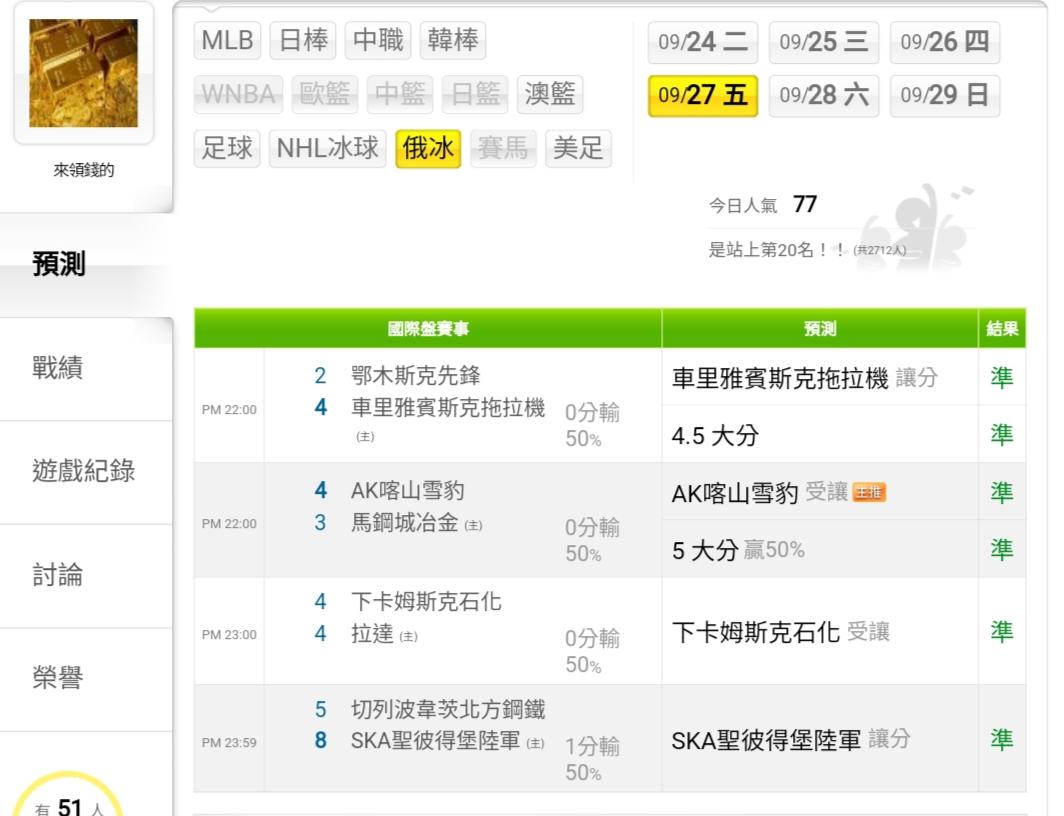Click the 主推 badge on AK喀山雪豹
This screenshot has width=1064, height=816.
[869, 492]
